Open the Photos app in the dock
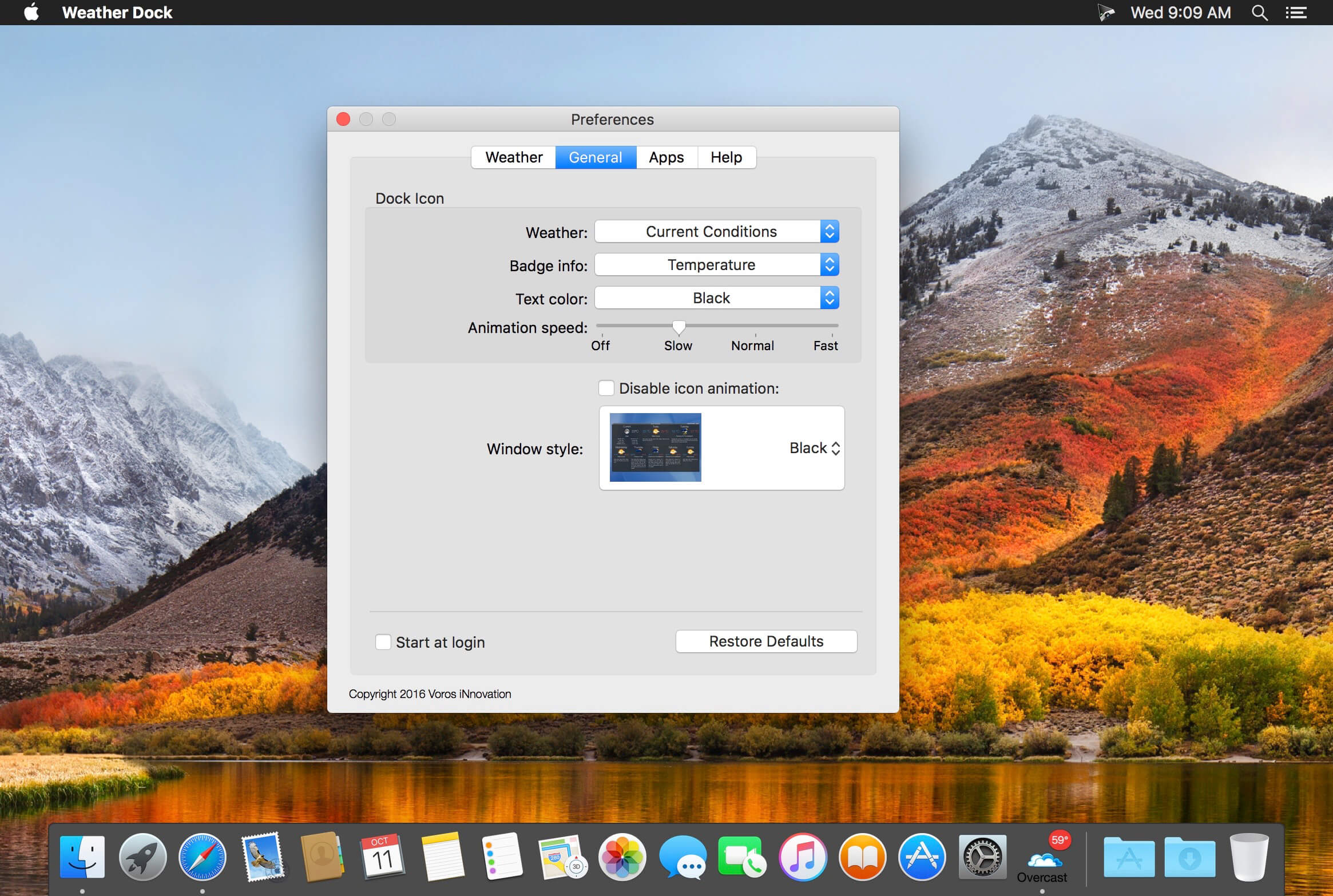Screen dimensions: 1333x896 622,857
